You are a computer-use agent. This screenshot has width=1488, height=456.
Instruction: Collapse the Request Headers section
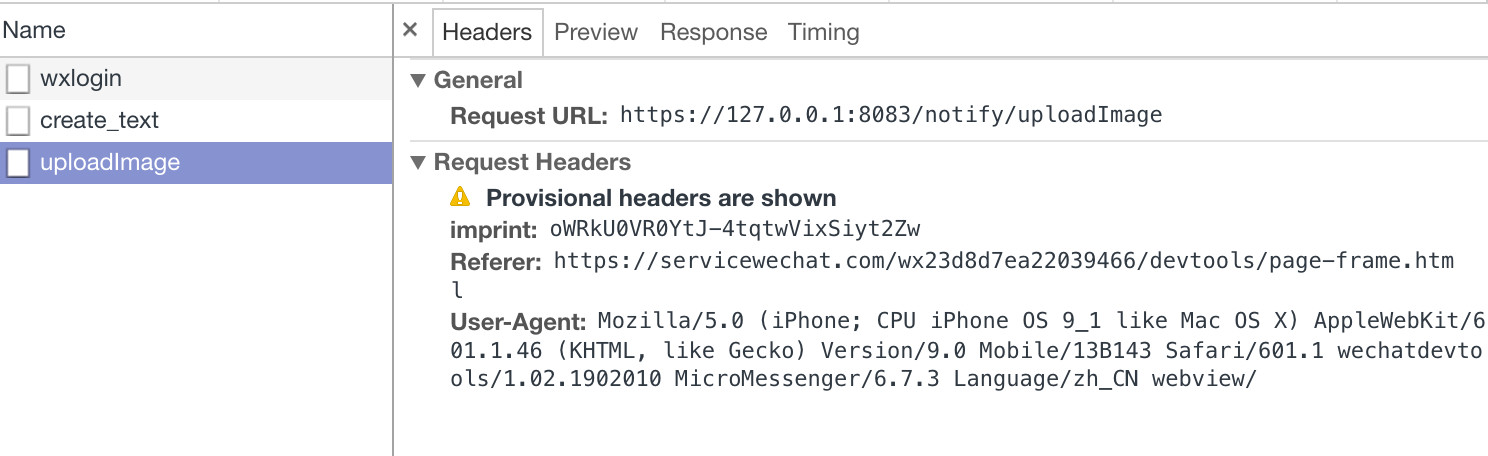419,163
